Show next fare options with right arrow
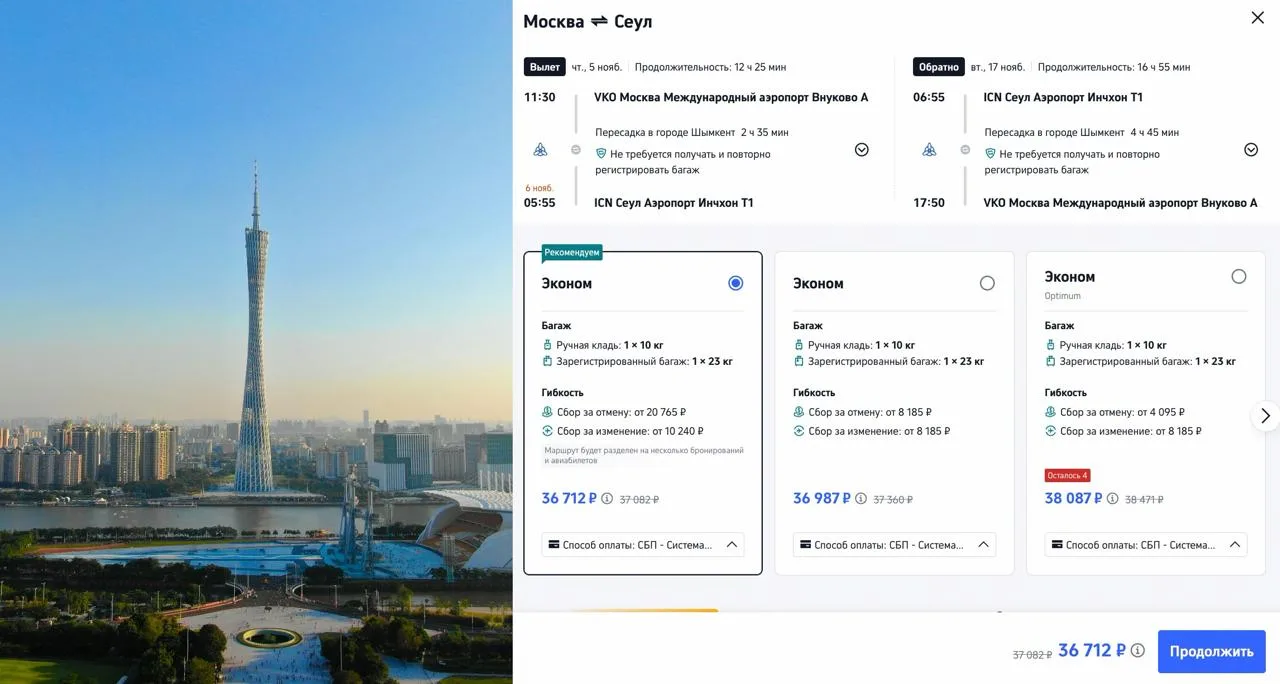Image resolution: width=1280 pixels, height=684 pixels. click(x=1265, y=415)
